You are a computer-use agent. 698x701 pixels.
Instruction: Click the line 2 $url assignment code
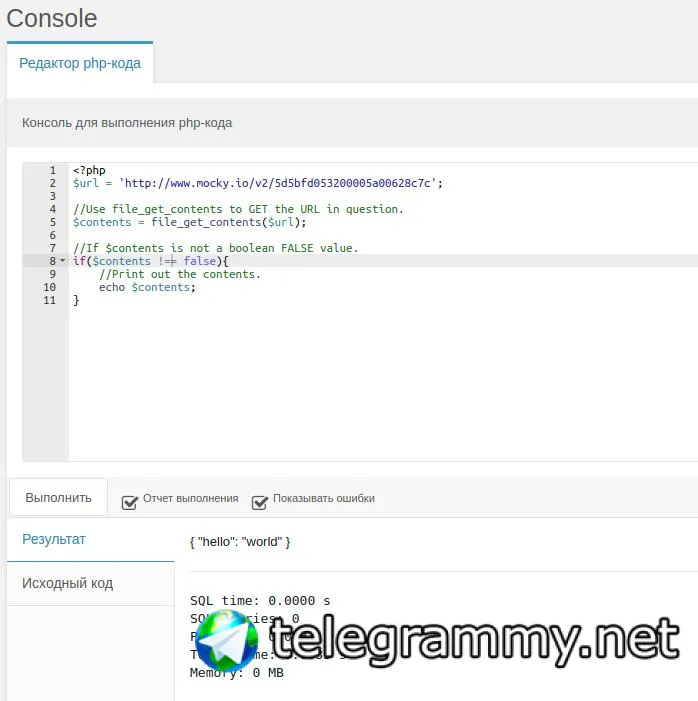[x=258, y=183]
